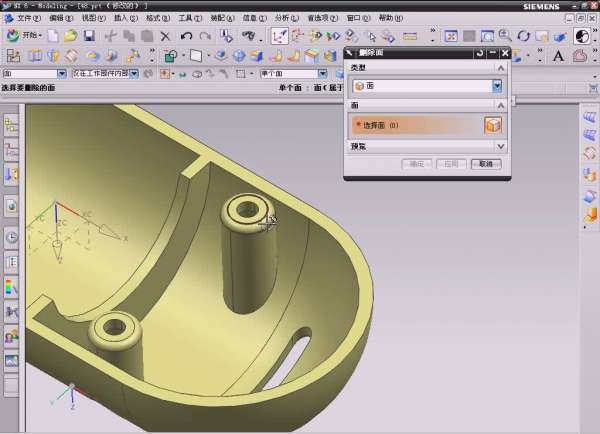Click the Undo arrow icon
Image resolution: width=600 pixels, height=434 pixels.
coord(186,36)
